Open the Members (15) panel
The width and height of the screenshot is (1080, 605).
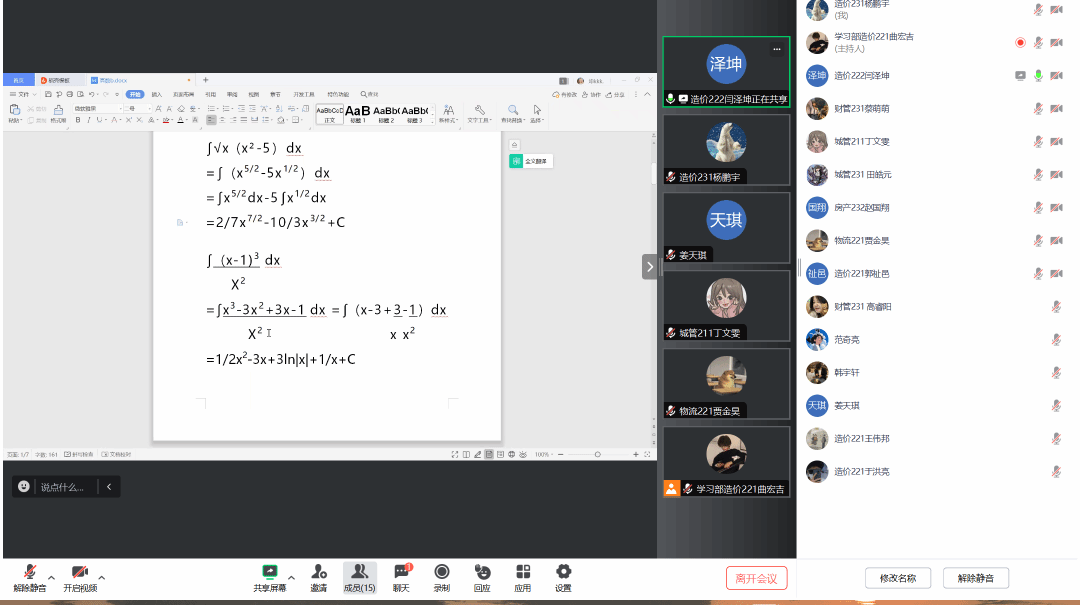point(360,577)
